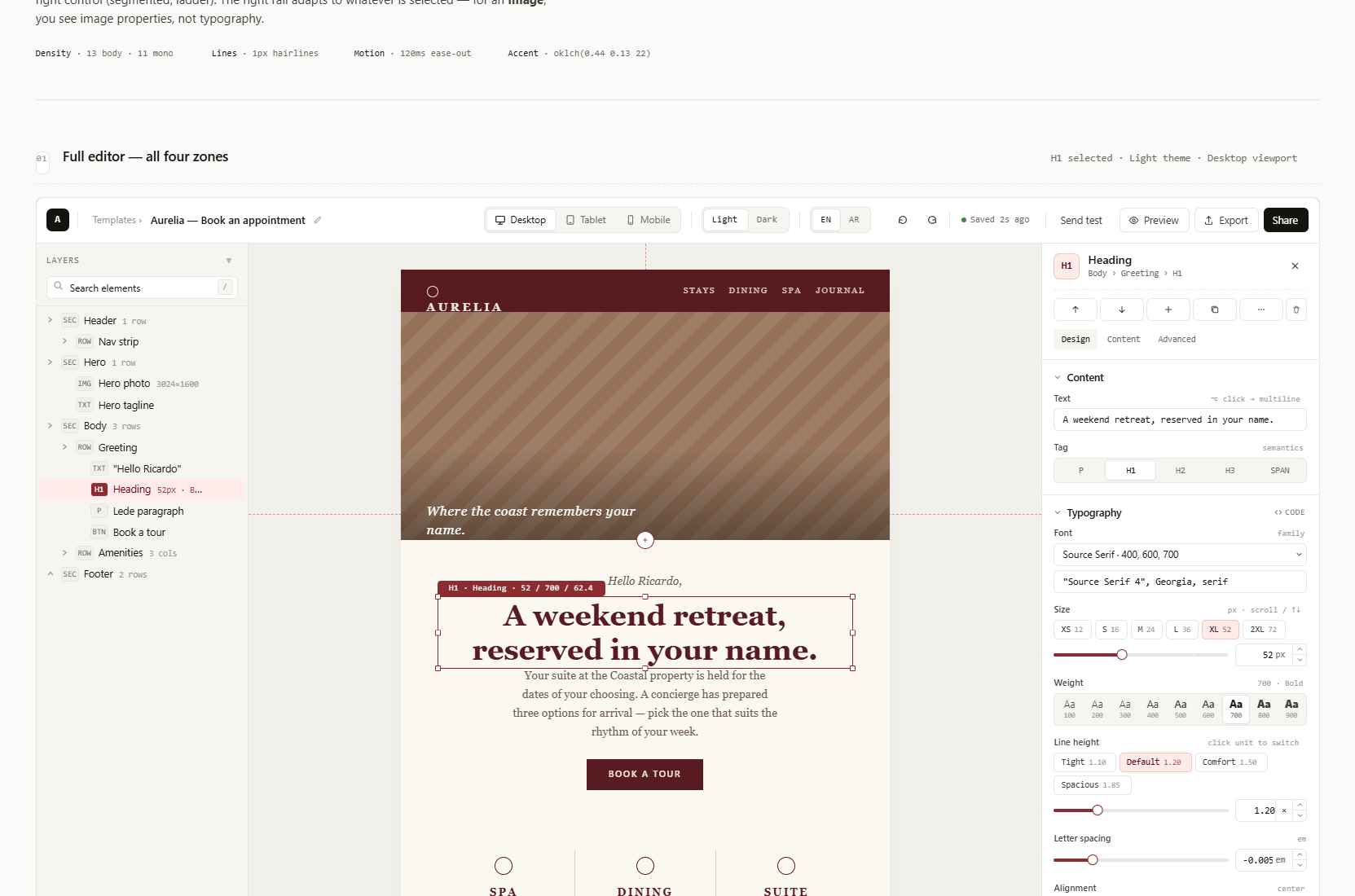Click the BTN icon of Book a tour layer

click(x=99, y=532)
